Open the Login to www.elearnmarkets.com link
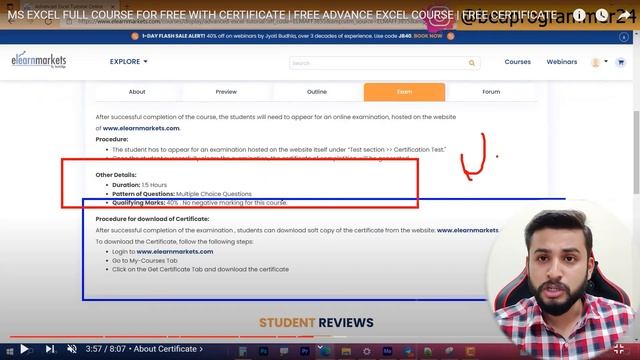 175,251
